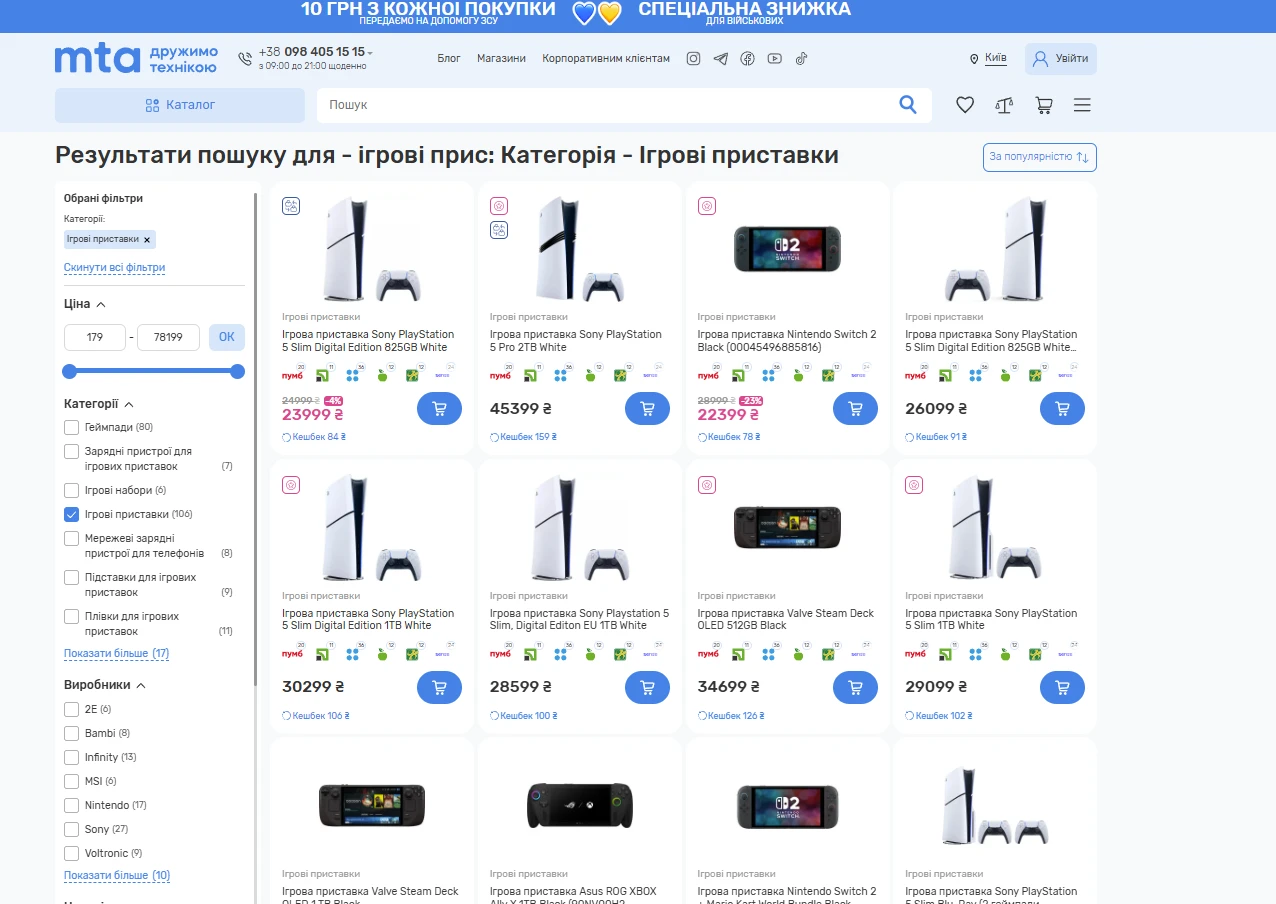Apply price range with OK button
The height and width of the screenshot is (904, 1276).
(x=227, y=337)
